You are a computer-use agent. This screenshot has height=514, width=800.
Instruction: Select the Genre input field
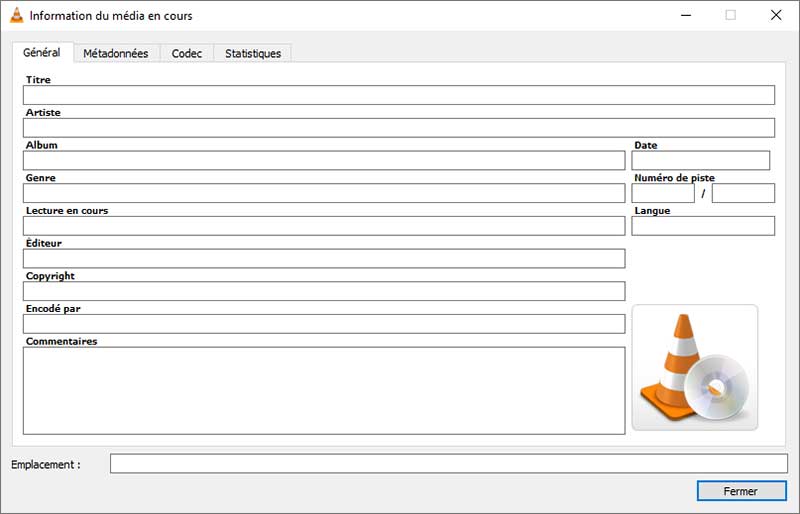(x=323, y=193)
